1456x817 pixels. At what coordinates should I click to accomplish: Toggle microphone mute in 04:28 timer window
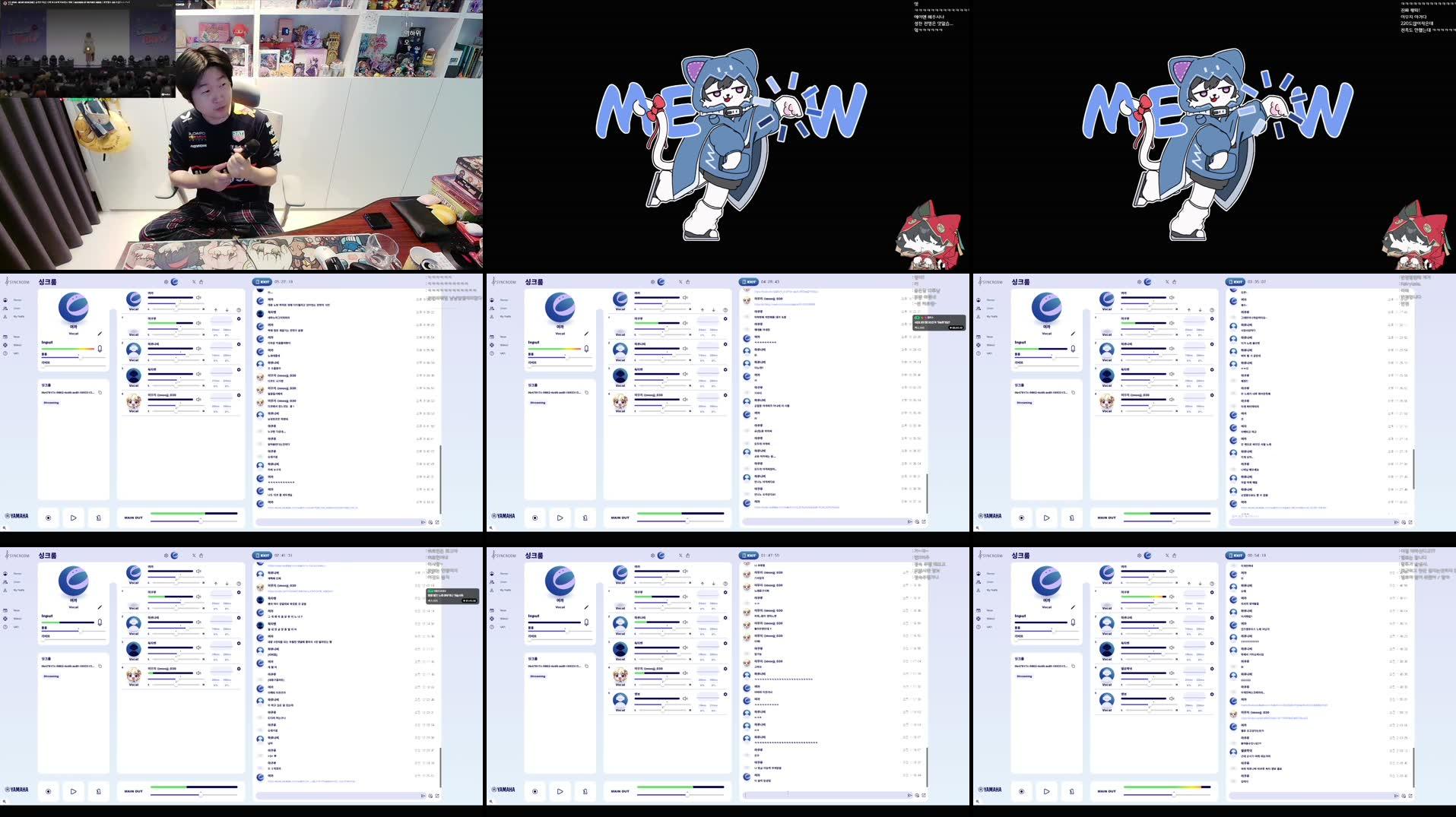(586, 349)
